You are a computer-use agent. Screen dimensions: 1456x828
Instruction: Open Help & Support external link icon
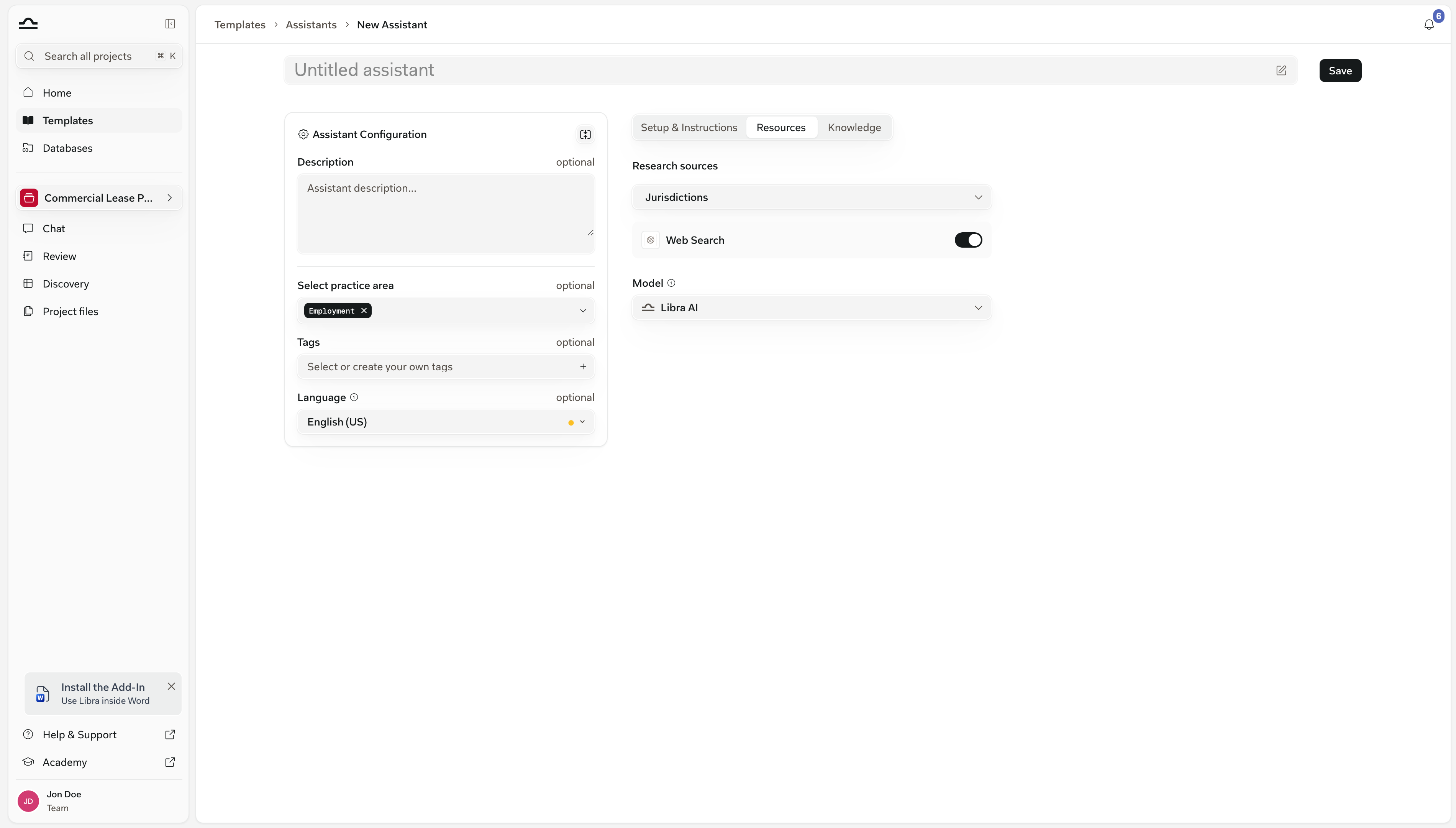tap(170, 734)
